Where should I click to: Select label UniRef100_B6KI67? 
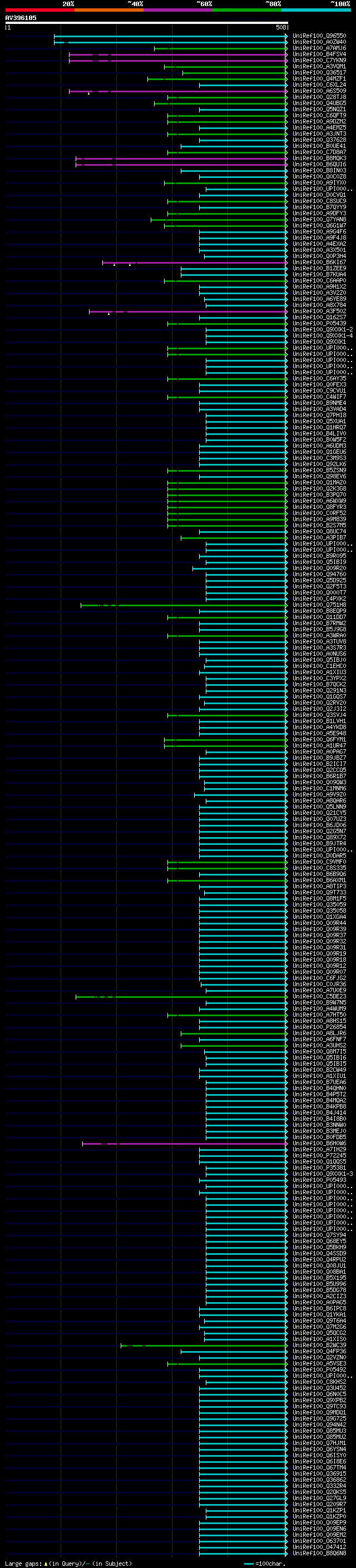(319, 263)
